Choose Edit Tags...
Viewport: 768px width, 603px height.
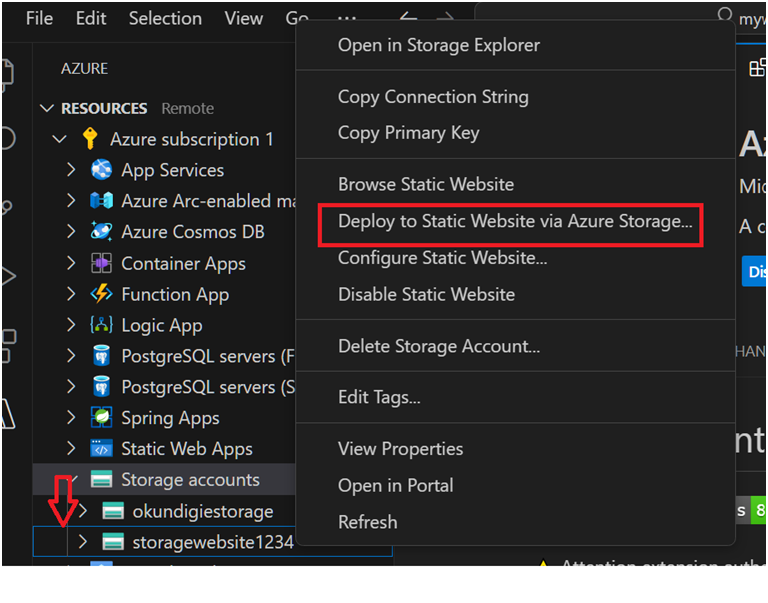tap(515, 397)
